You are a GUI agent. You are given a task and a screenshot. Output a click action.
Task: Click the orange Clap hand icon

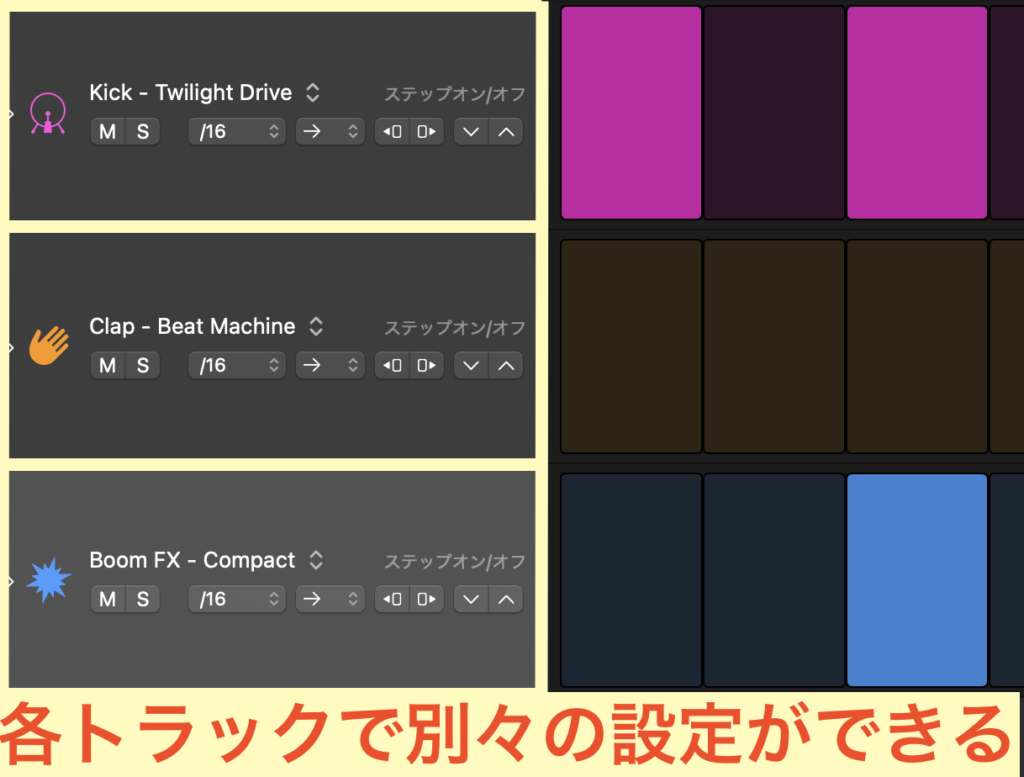pyautogui.click(x=49, y=345)
